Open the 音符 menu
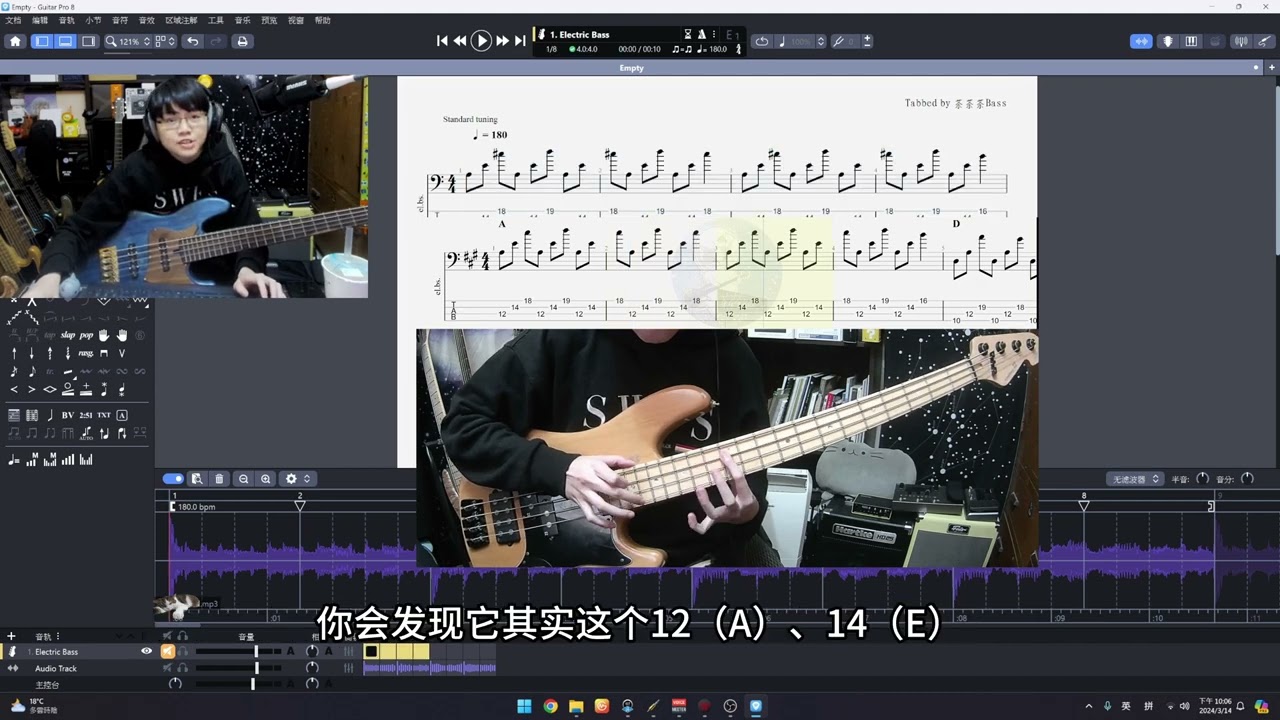 120,20
